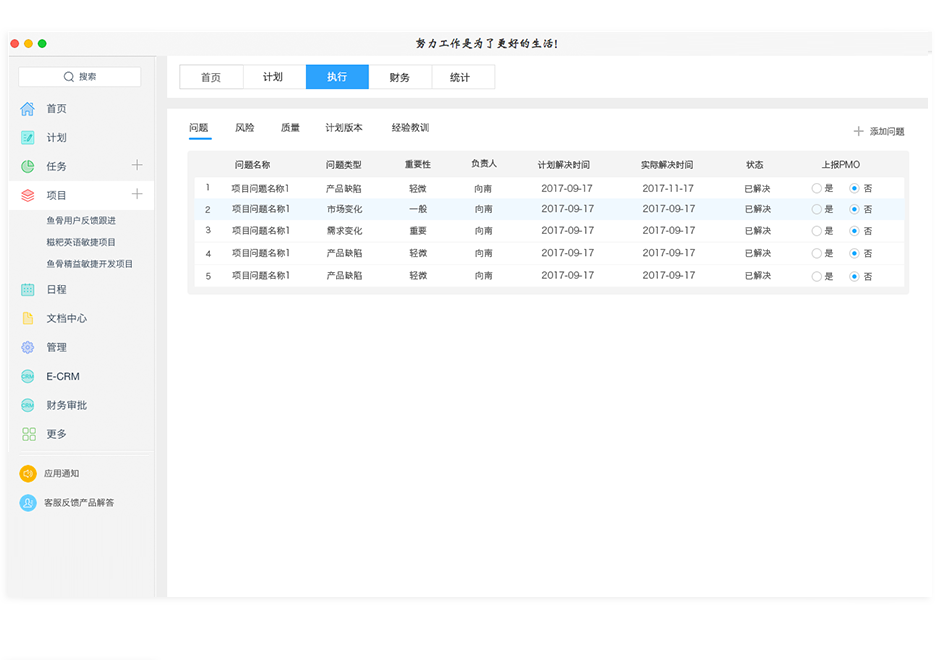Screen dimensions: 940x660
Task: Click the 添加问题 label
Action: click(x=887, y=131)
